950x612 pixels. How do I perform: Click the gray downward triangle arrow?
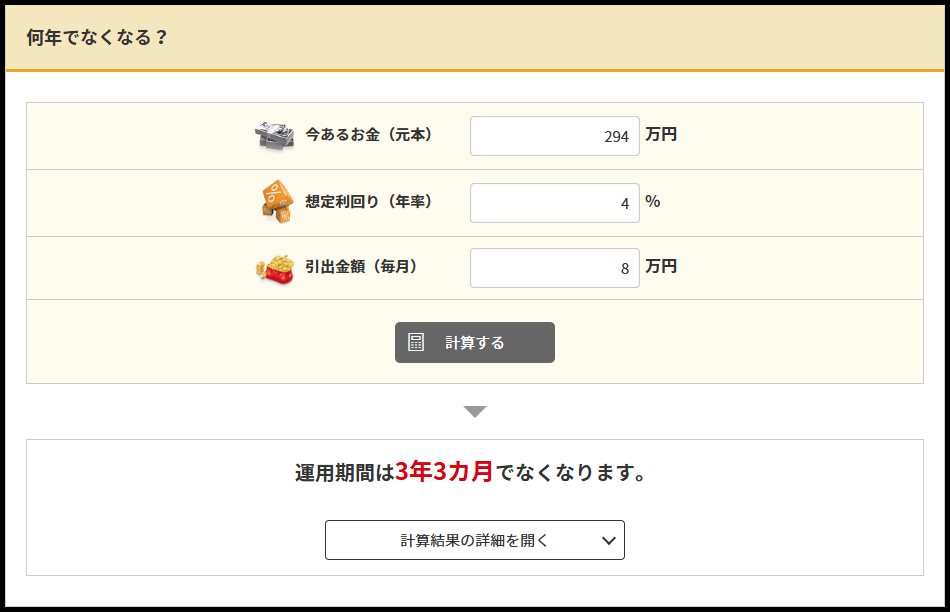475,411
